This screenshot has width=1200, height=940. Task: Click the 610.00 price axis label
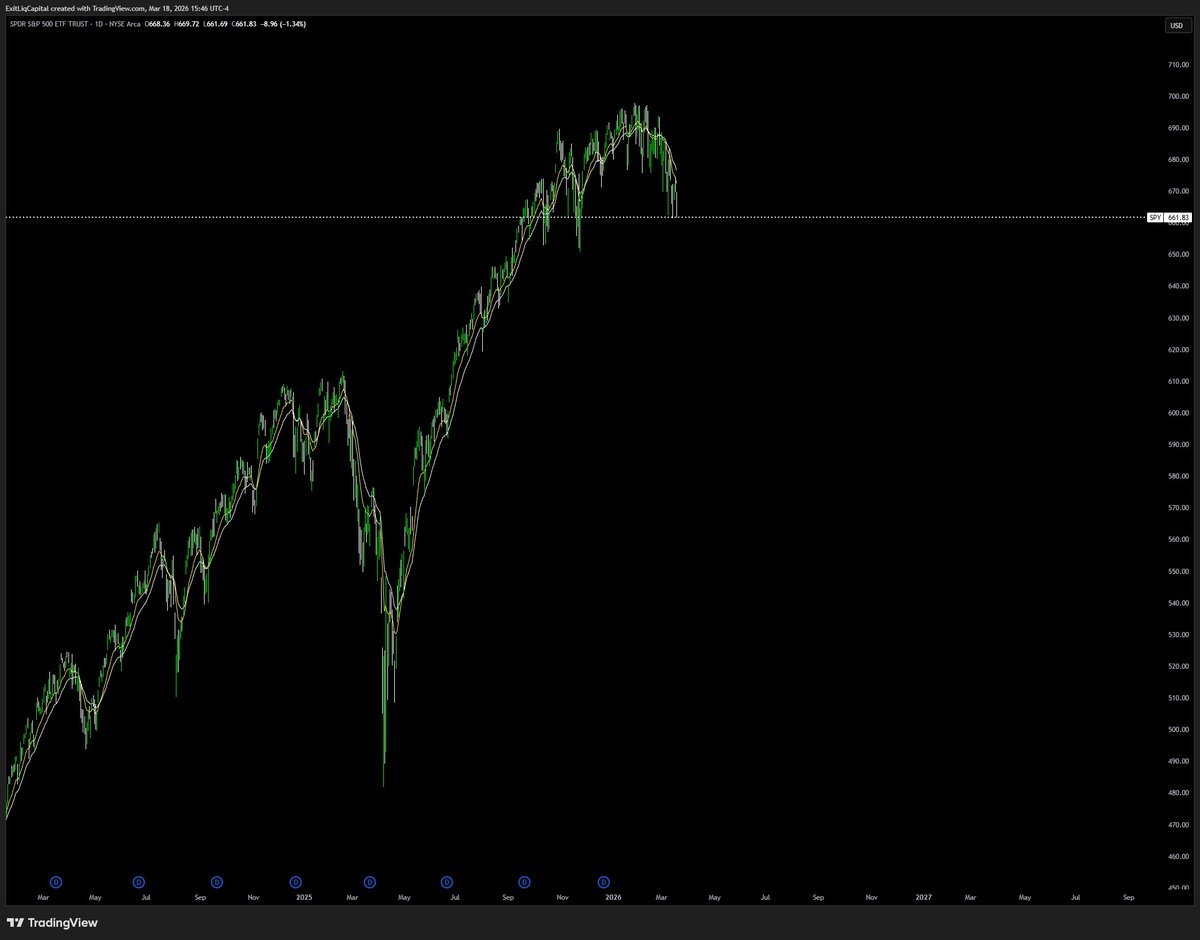[x=1177, y=382]
